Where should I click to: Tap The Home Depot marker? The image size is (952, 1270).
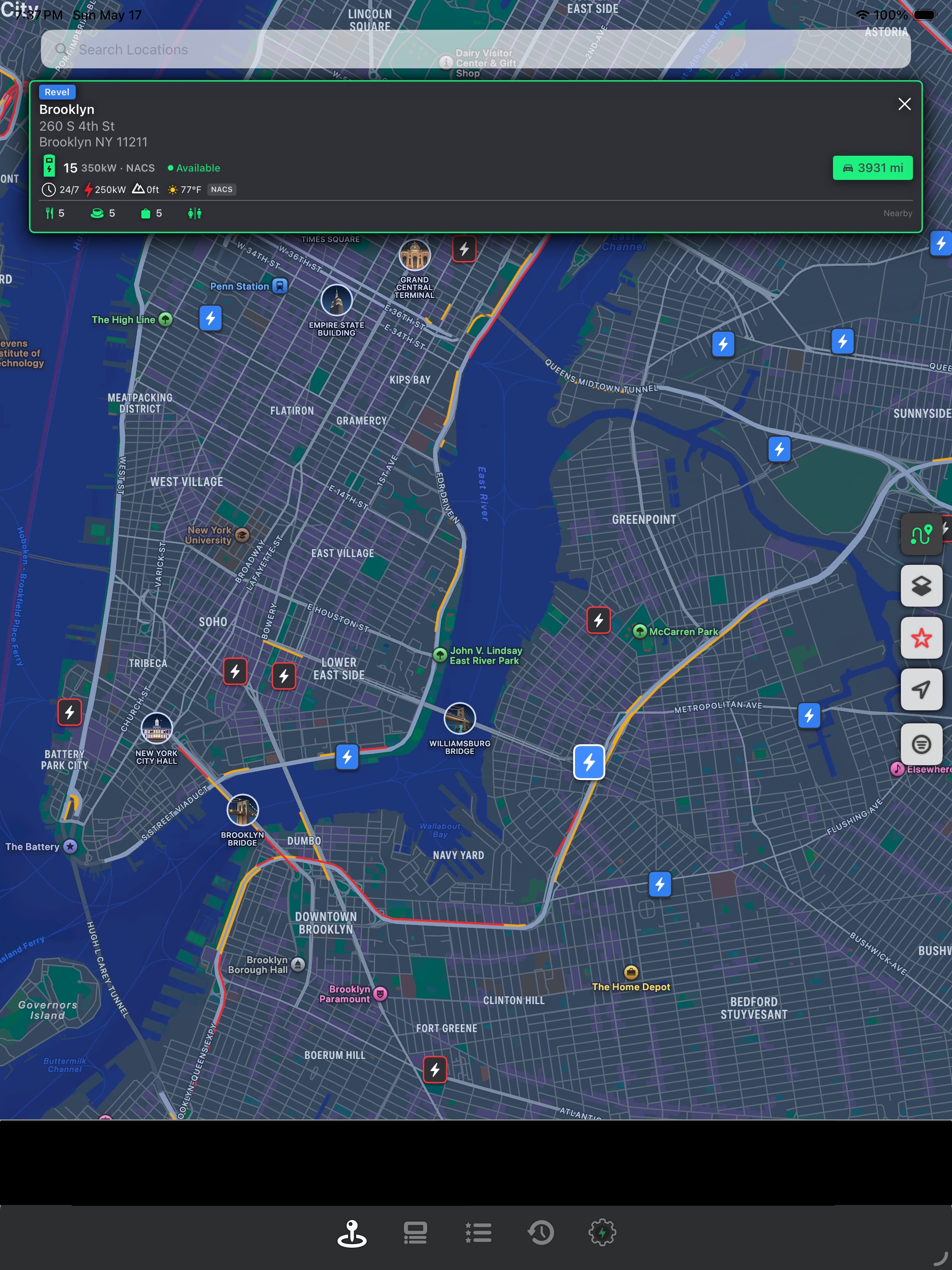(x=631, y=972)
